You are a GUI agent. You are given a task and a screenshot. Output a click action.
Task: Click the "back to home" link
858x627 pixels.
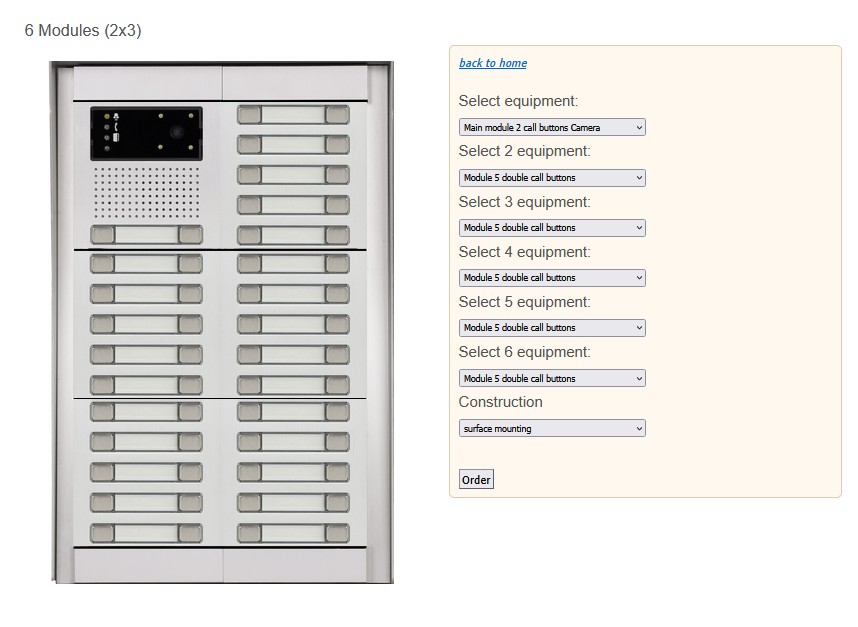click(x=492, y=63)
